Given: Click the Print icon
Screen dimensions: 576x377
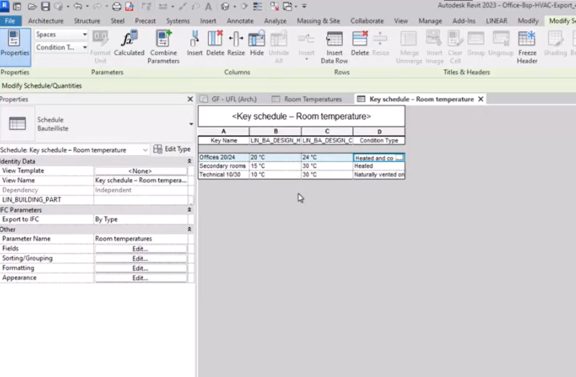Looking at the screenshot, I should 116,6.
